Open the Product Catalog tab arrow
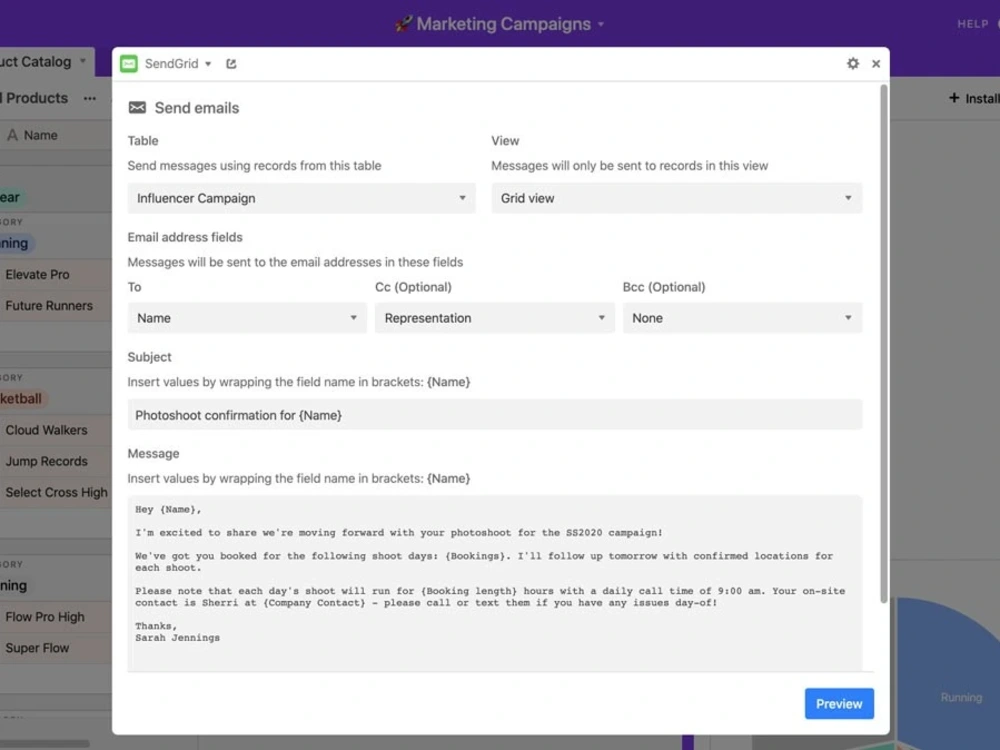 coord(83,61)
